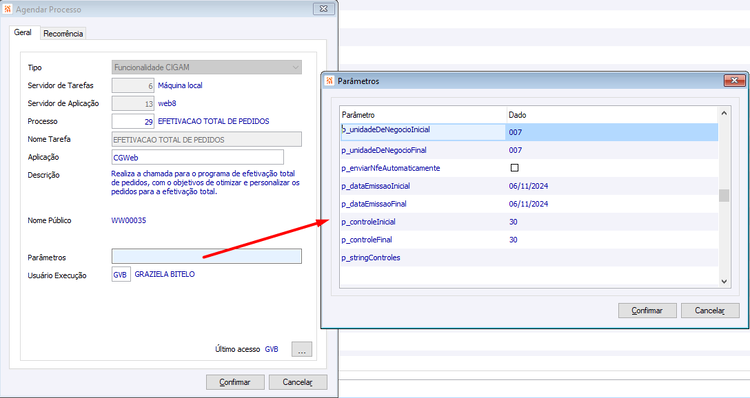The height and width of the screenshot is (398, 750).
Task: Switch to the Recorrência tab
Action: 63,33
